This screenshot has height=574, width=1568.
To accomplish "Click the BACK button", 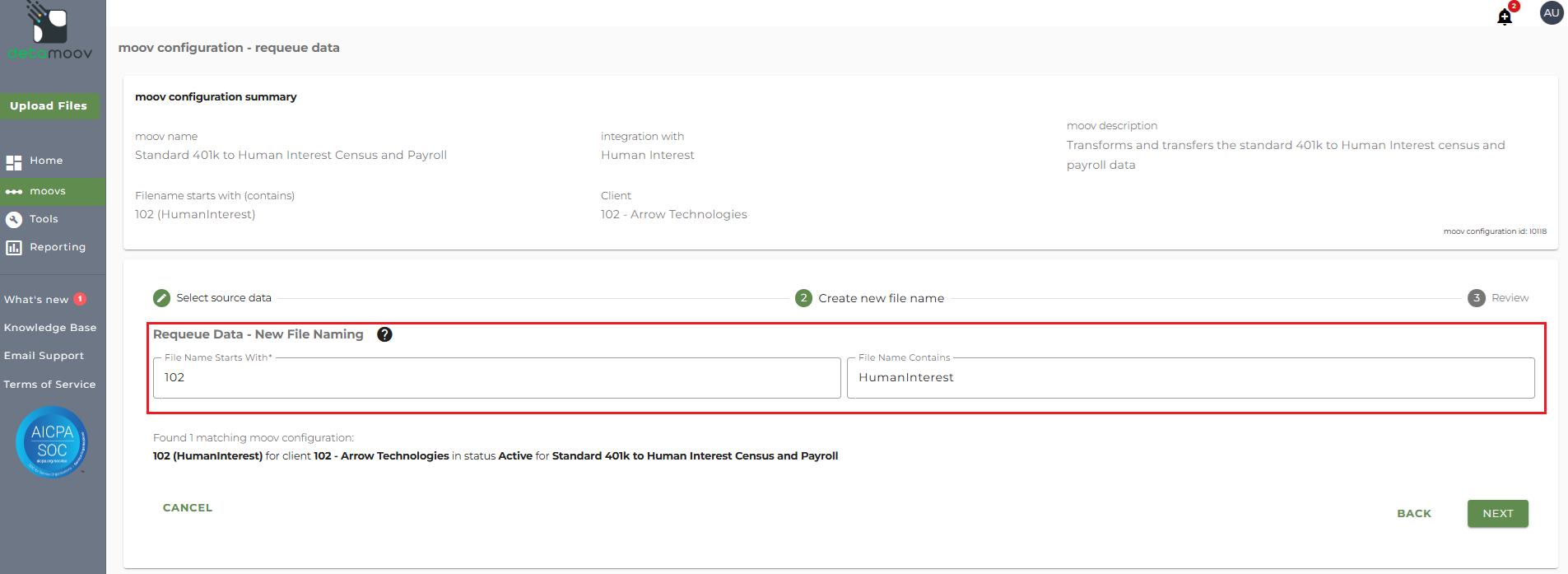I will [x=1413, y=513].
